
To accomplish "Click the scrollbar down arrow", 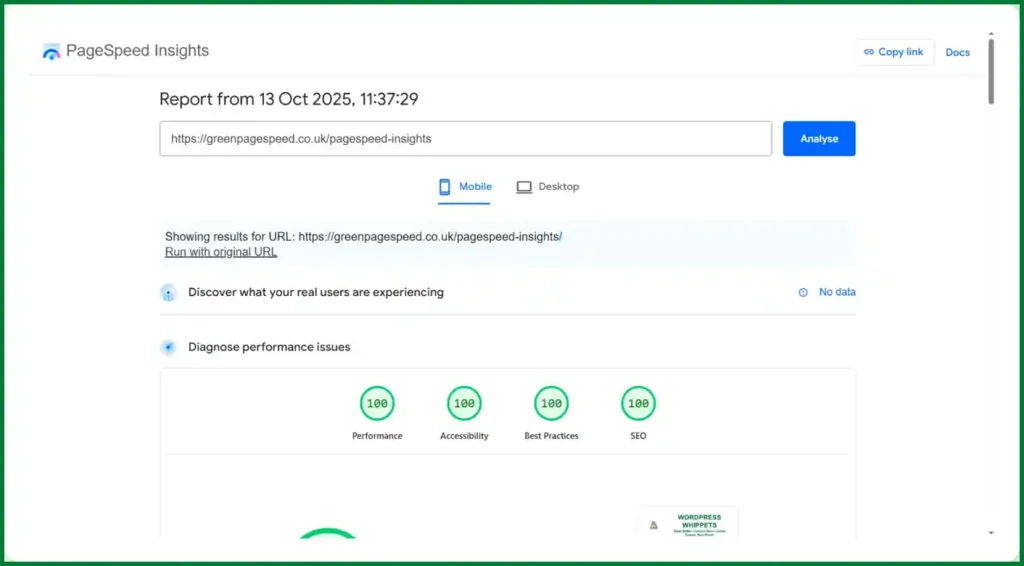I will coord(991,533).
